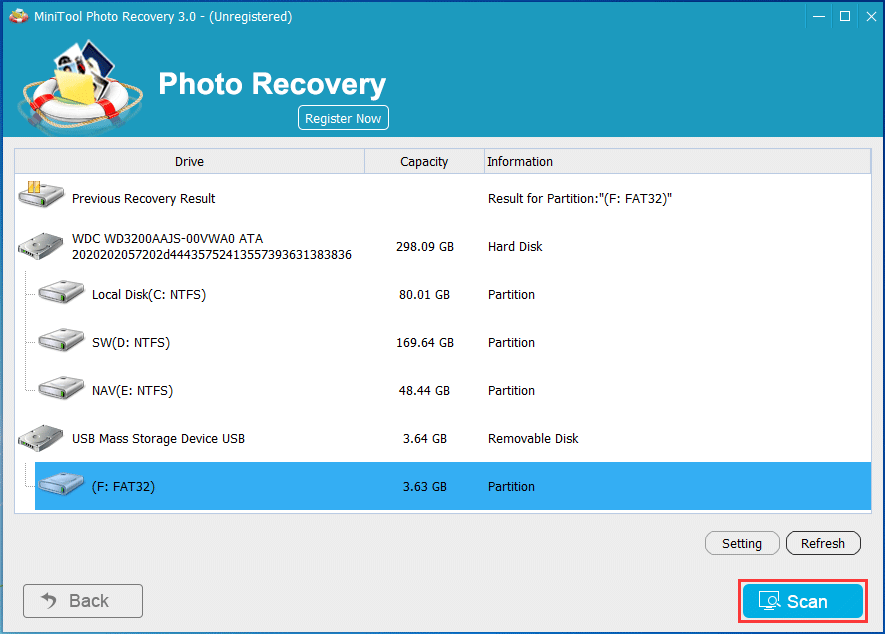The height and width of the screenshot is (634, 885).
Task: Open the title bar dropdown arrow menu
Action: [791, 16]
